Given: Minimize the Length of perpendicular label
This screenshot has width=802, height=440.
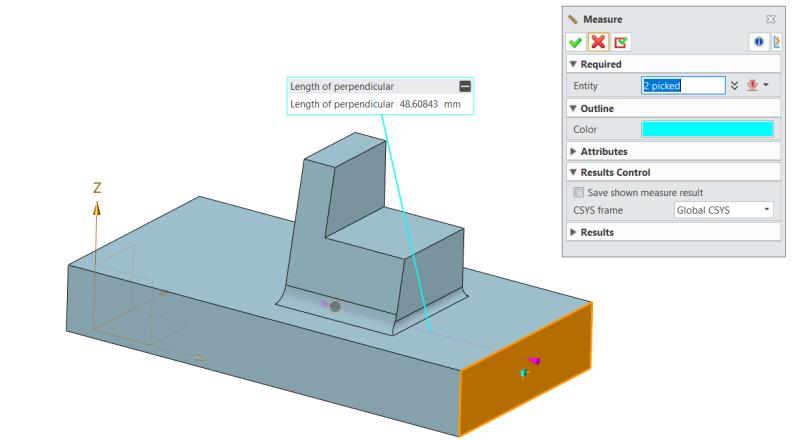Looking at the screenshot, I should coord(463,87).
